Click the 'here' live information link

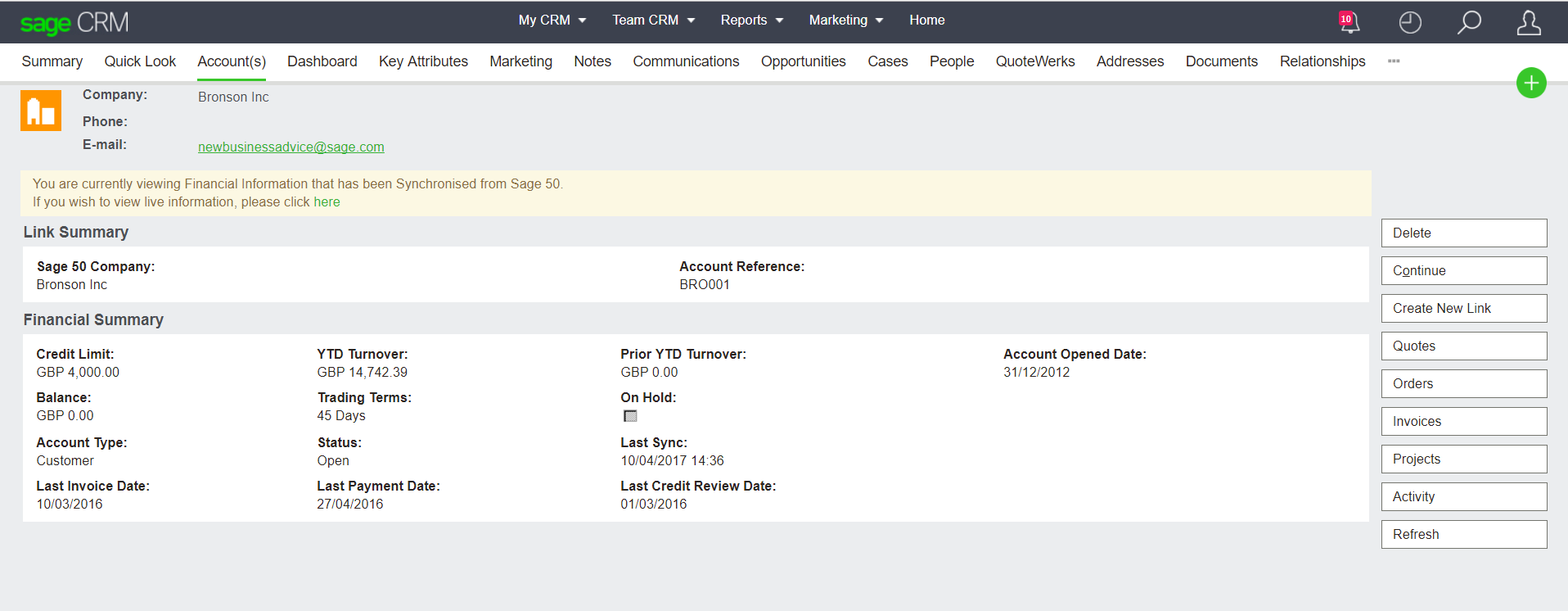pyautogui.click(x=327, y=202)
